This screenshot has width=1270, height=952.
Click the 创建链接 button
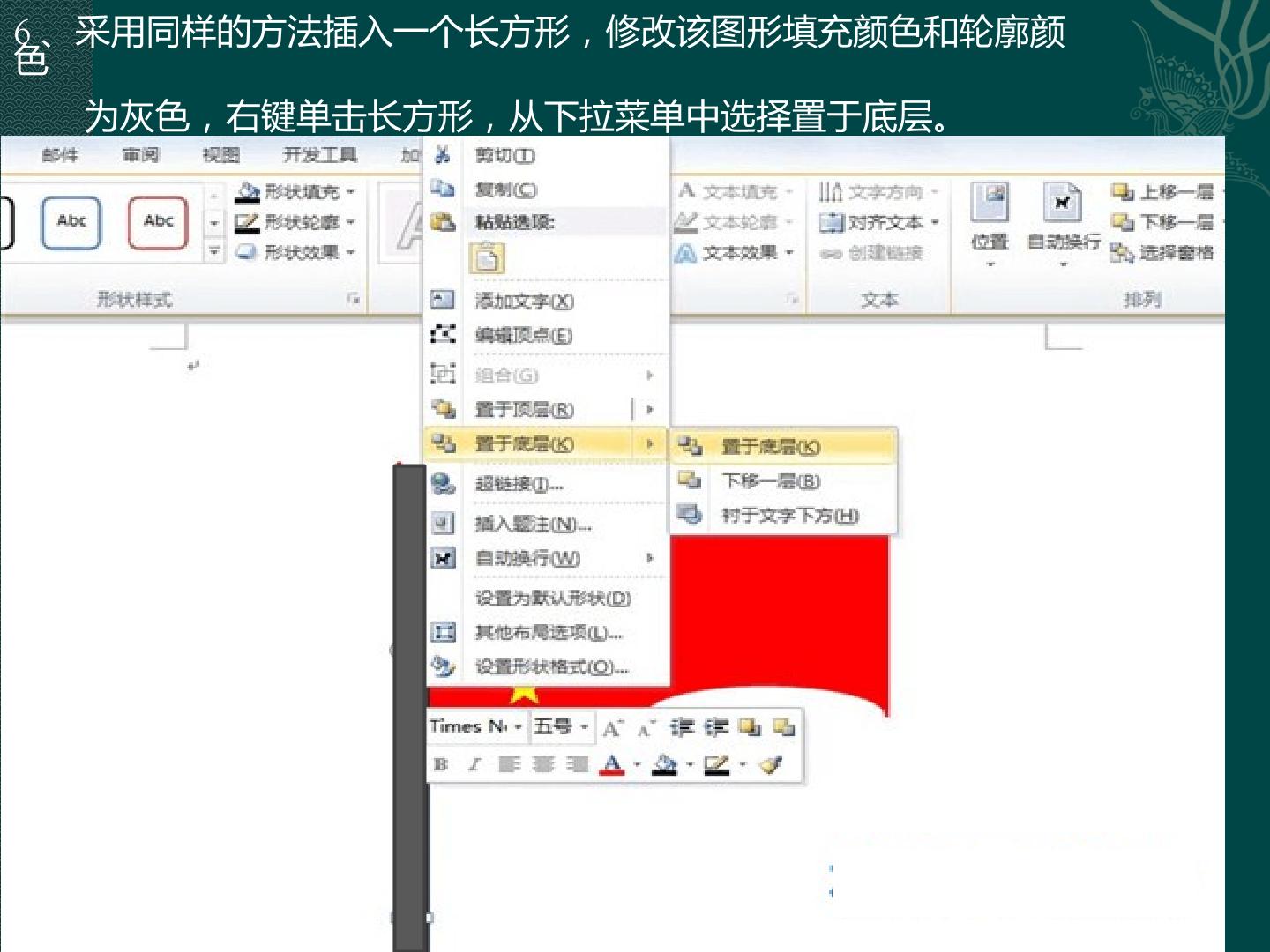871,253
